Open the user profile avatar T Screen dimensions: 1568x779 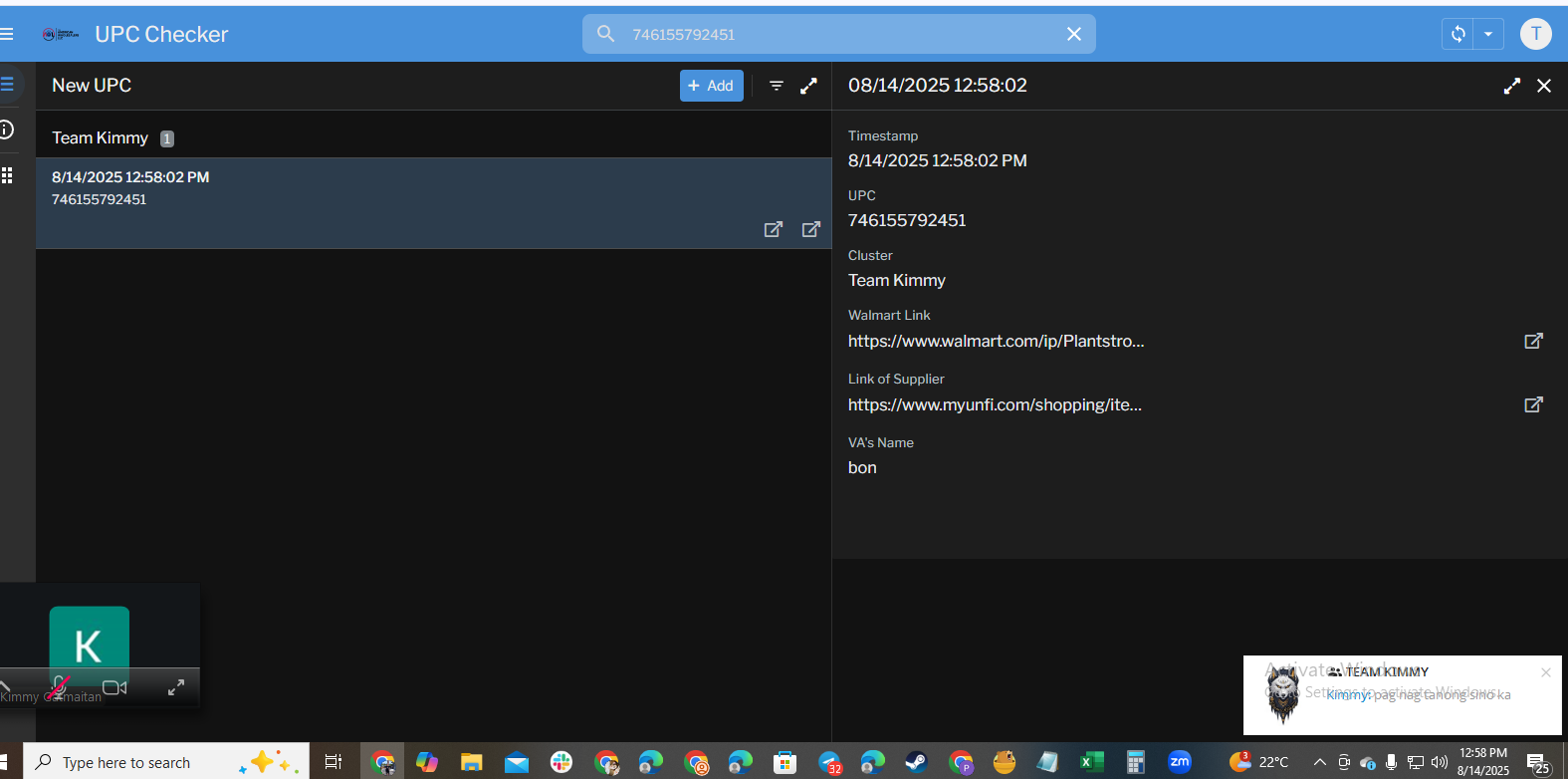(1535, 34)
